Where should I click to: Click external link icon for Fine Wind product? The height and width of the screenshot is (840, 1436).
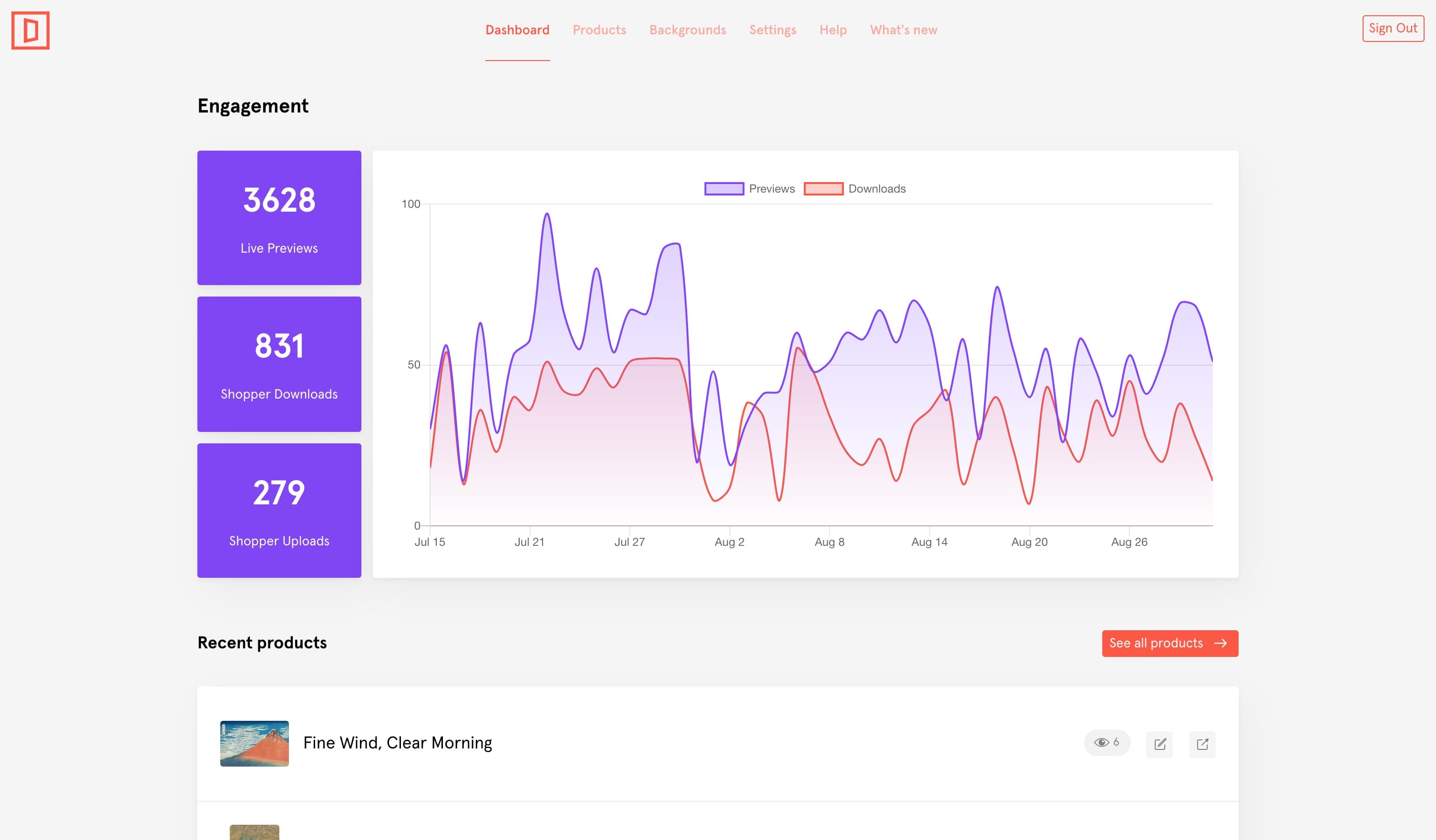tap(1202, 744)
